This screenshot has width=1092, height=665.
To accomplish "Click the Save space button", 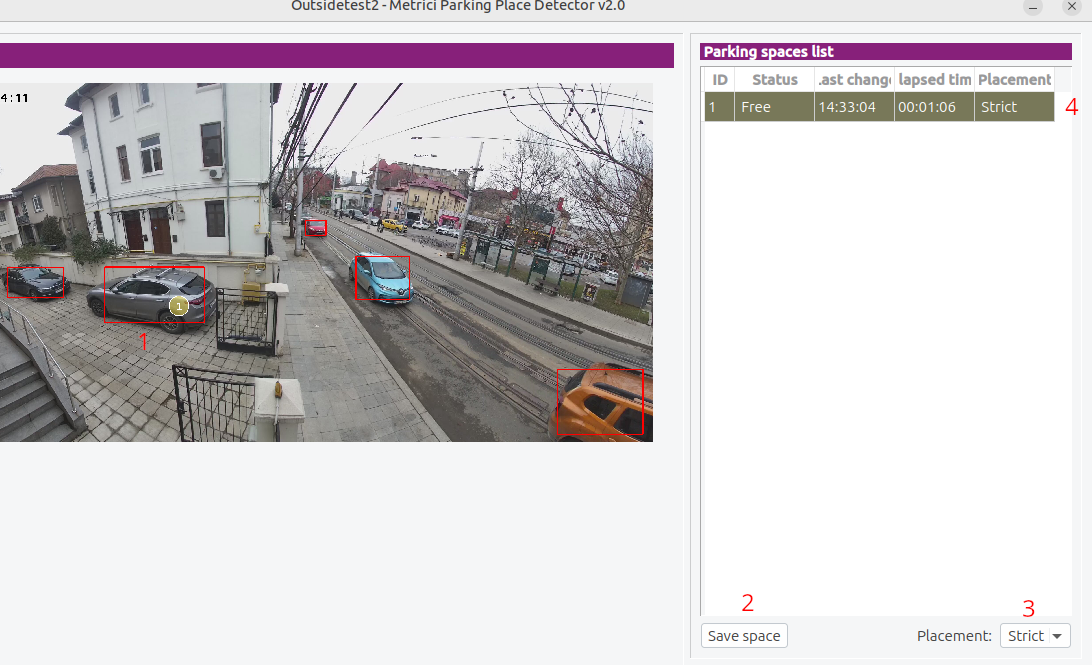I will pyautogui.click(x=744, y=636).
